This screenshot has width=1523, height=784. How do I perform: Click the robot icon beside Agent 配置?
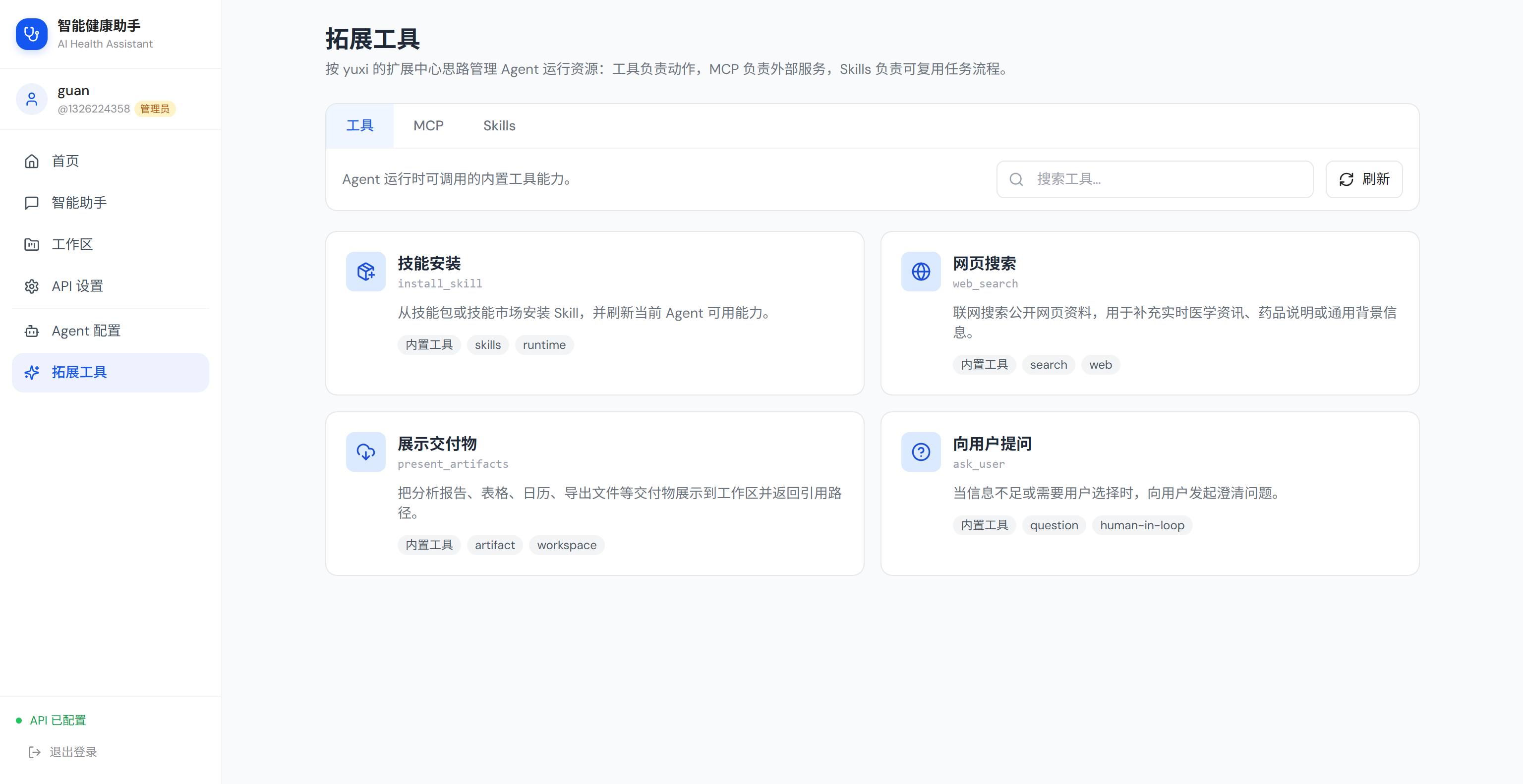(31, 331)
